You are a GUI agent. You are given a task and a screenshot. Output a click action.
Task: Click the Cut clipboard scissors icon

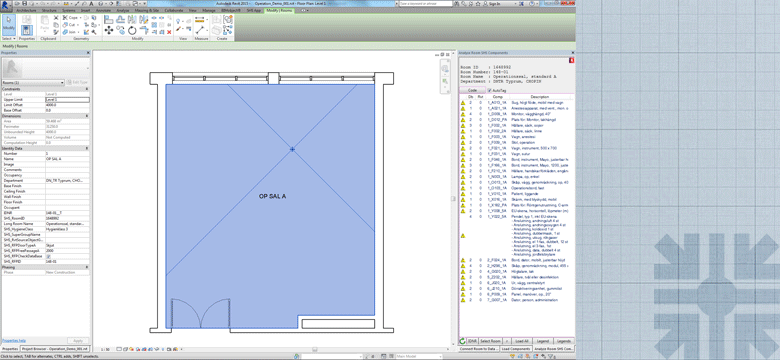[x=56, y=17]
